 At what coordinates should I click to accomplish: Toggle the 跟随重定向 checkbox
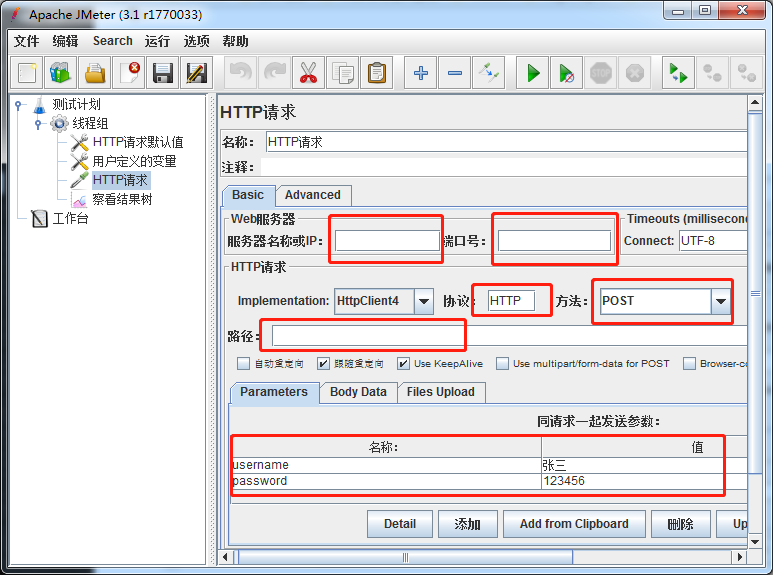[x=323, y=363]
